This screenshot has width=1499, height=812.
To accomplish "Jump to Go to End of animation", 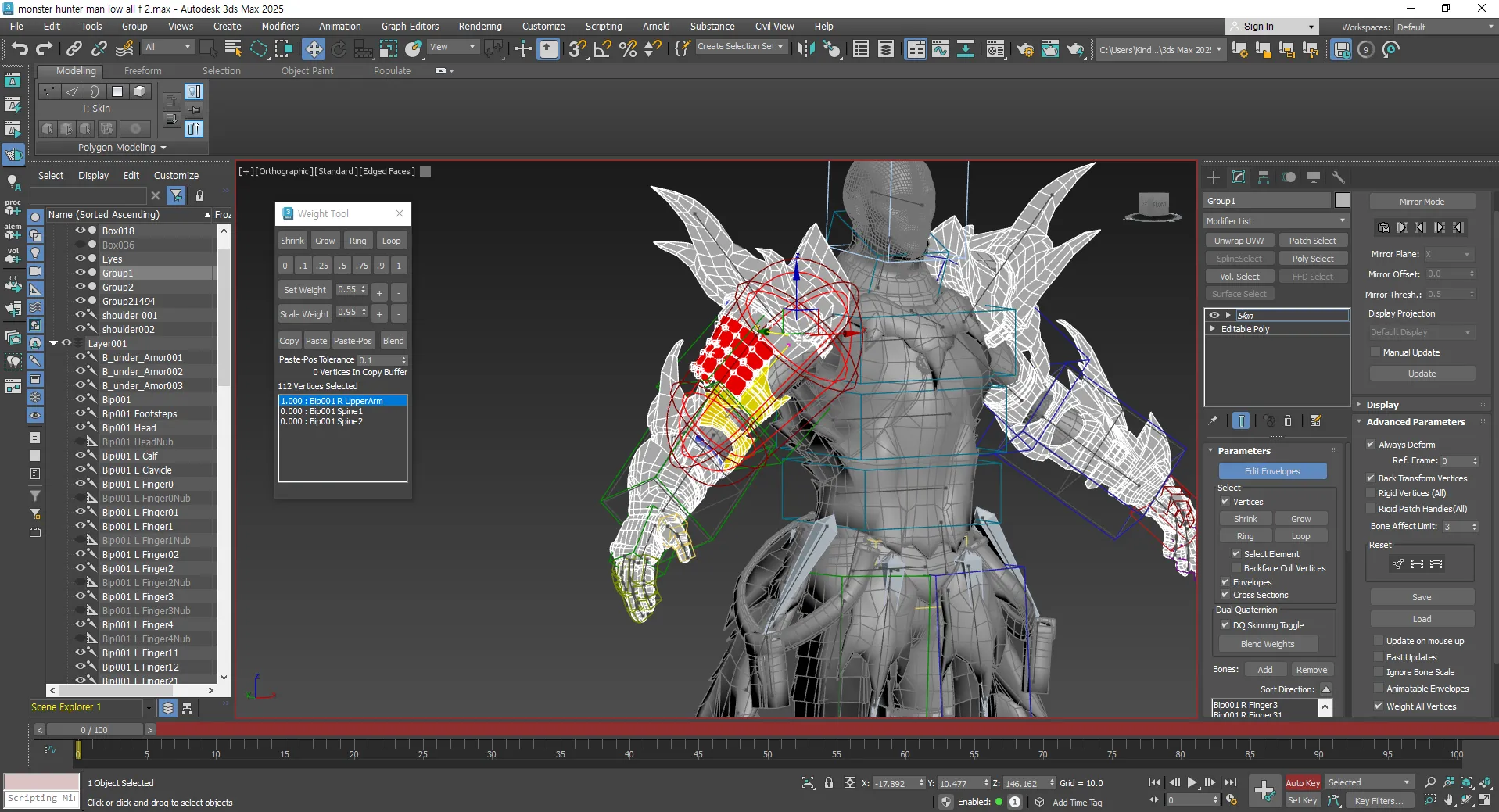I will tap(1231, 782).
